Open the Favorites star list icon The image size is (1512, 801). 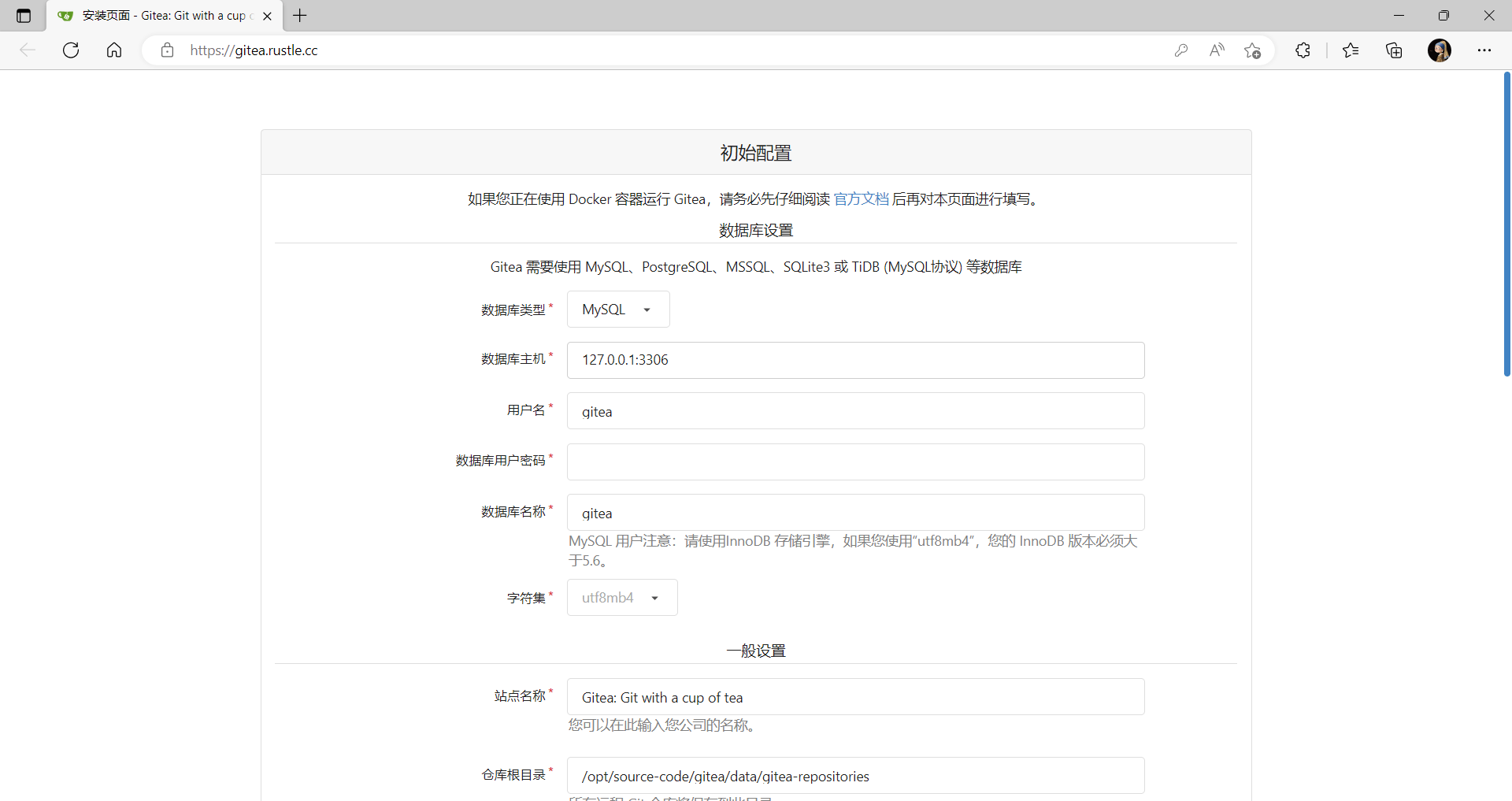point(1351,50)
